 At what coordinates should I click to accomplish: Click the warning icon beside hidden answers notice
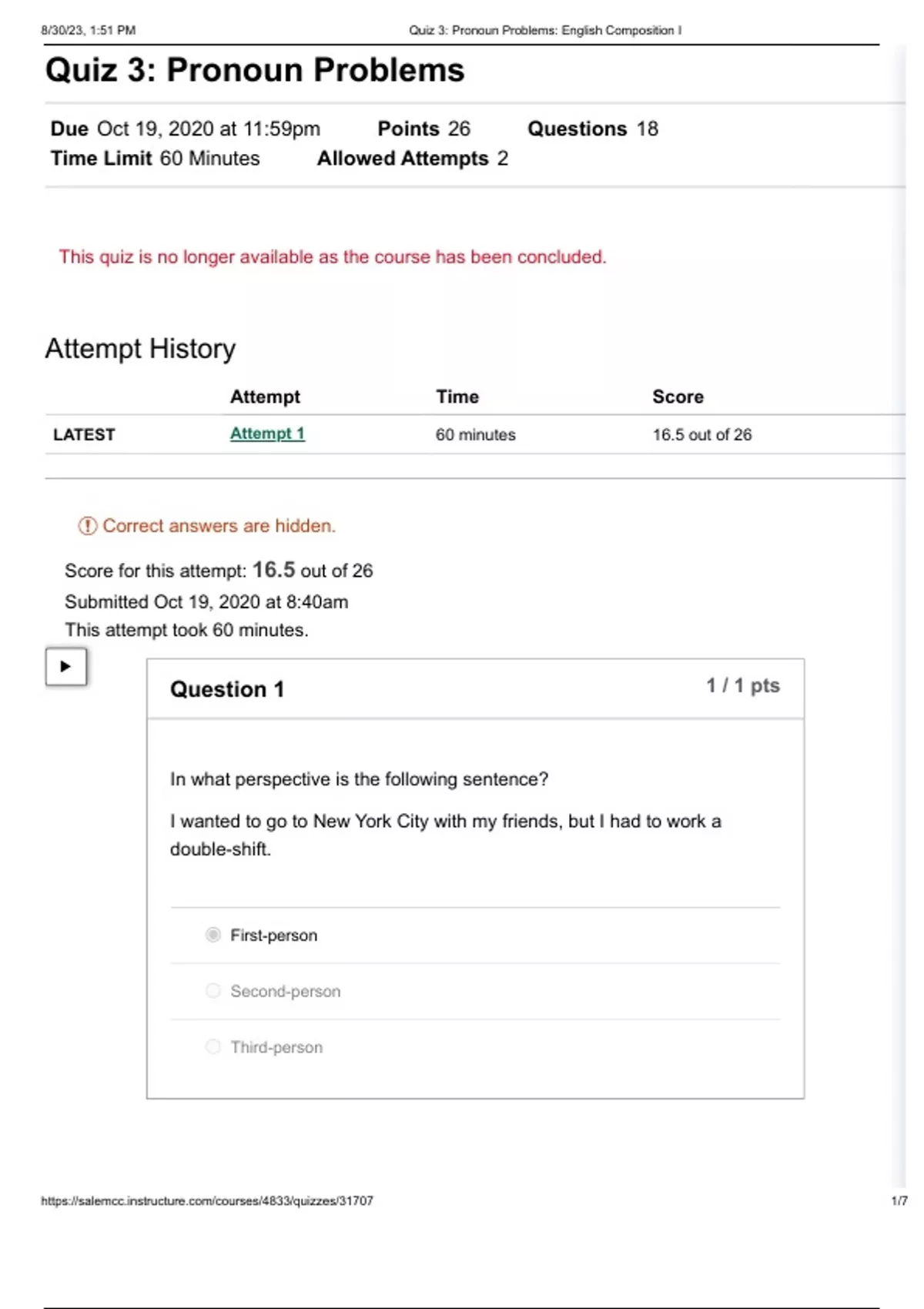click(x=87, y=526)
